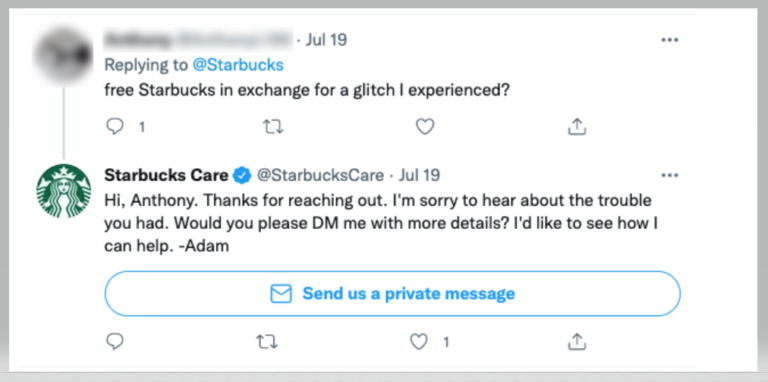The height and width of the screenshot is (382, 768).
Task: Share Anthony's tweet using the upload icon
Action: pyautogui.click(x=576, y=127)
